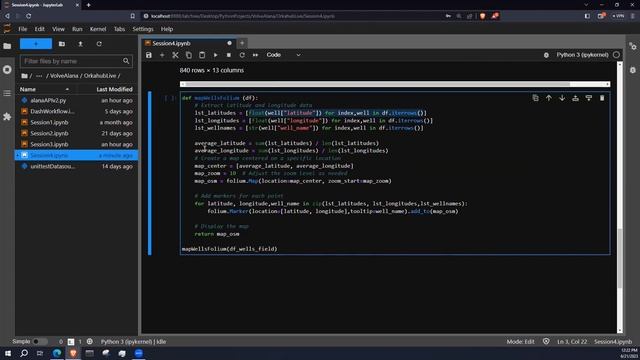Run the selected cell
Screen dimensions: 640x360
tap(216, 55)
